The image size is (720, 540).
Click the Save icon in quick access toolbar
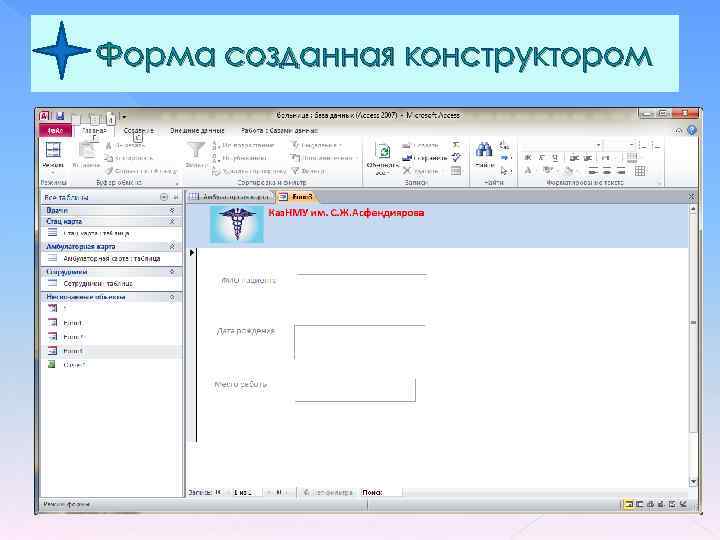(60, 116)
